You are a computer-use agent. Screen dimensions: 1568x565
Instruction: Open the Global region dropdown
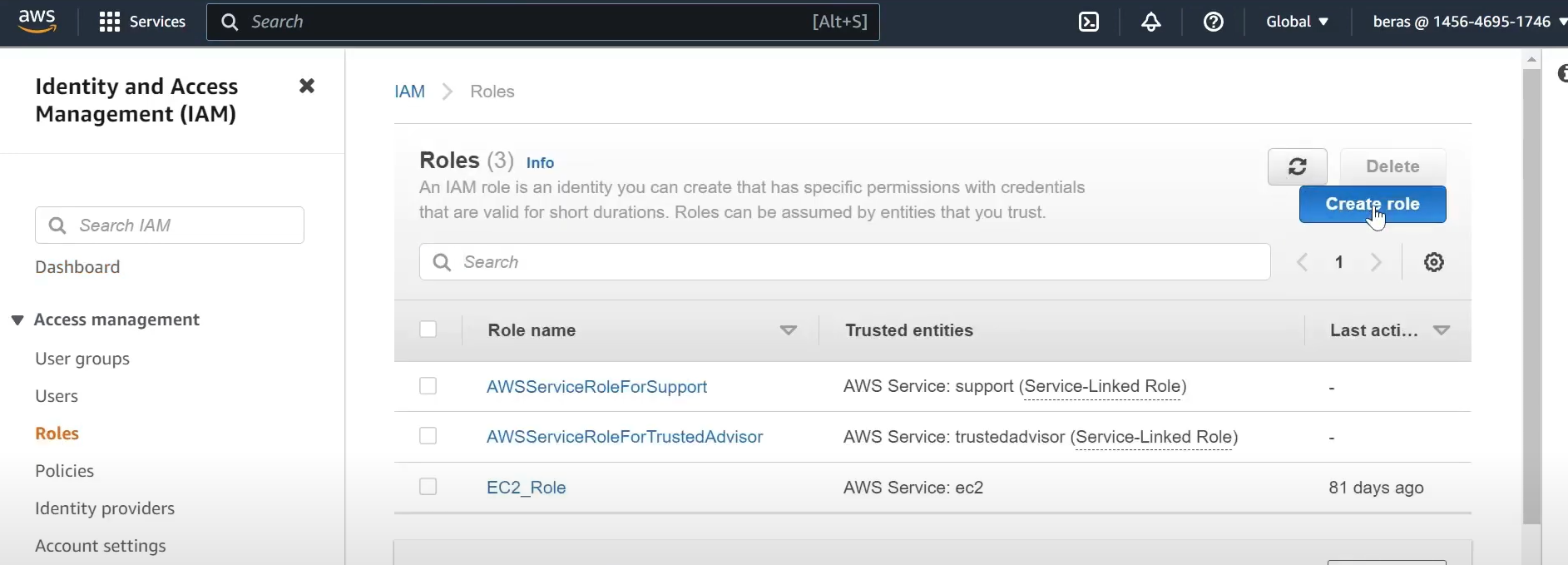coord(1297,22)
